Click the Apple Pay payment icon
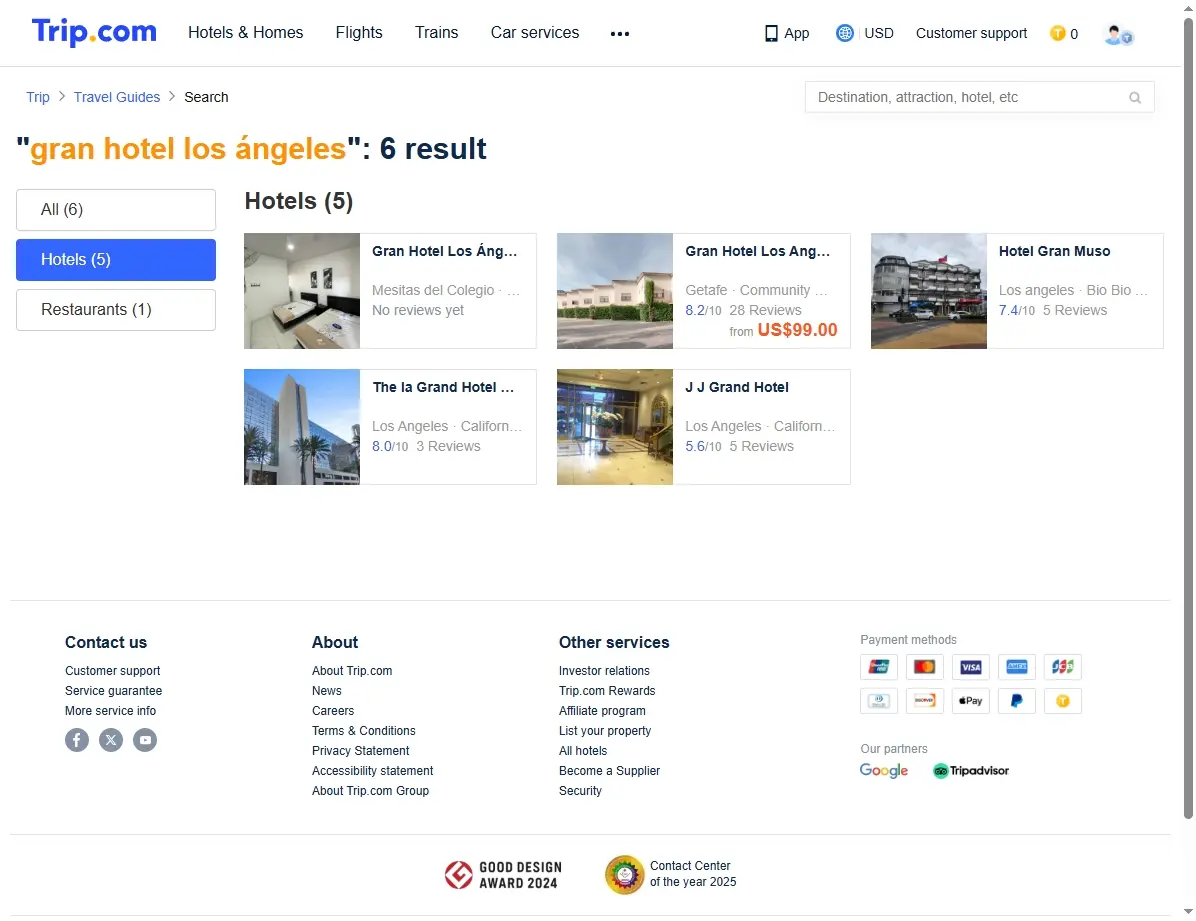Viewport: 1196px width, 921px height. point(970,700)
